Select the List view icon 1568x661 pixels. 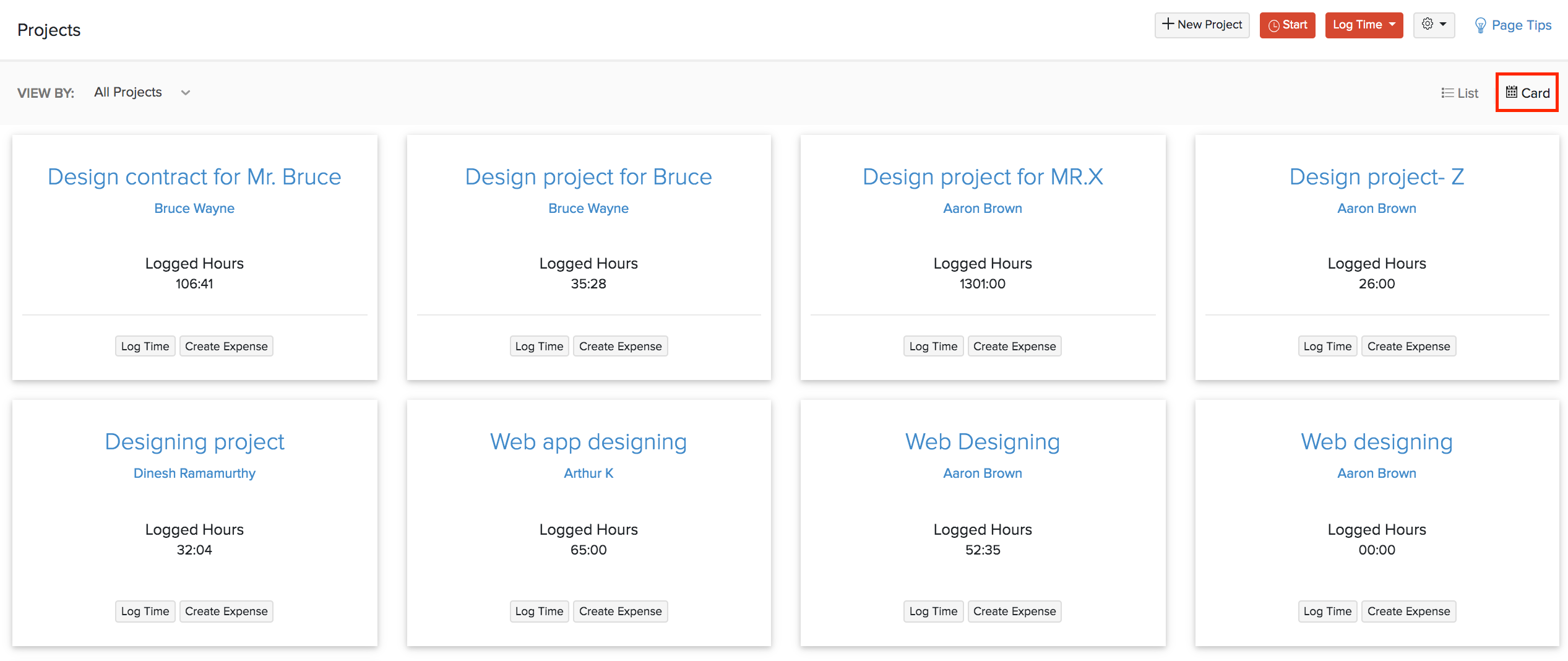point(1448,92)
